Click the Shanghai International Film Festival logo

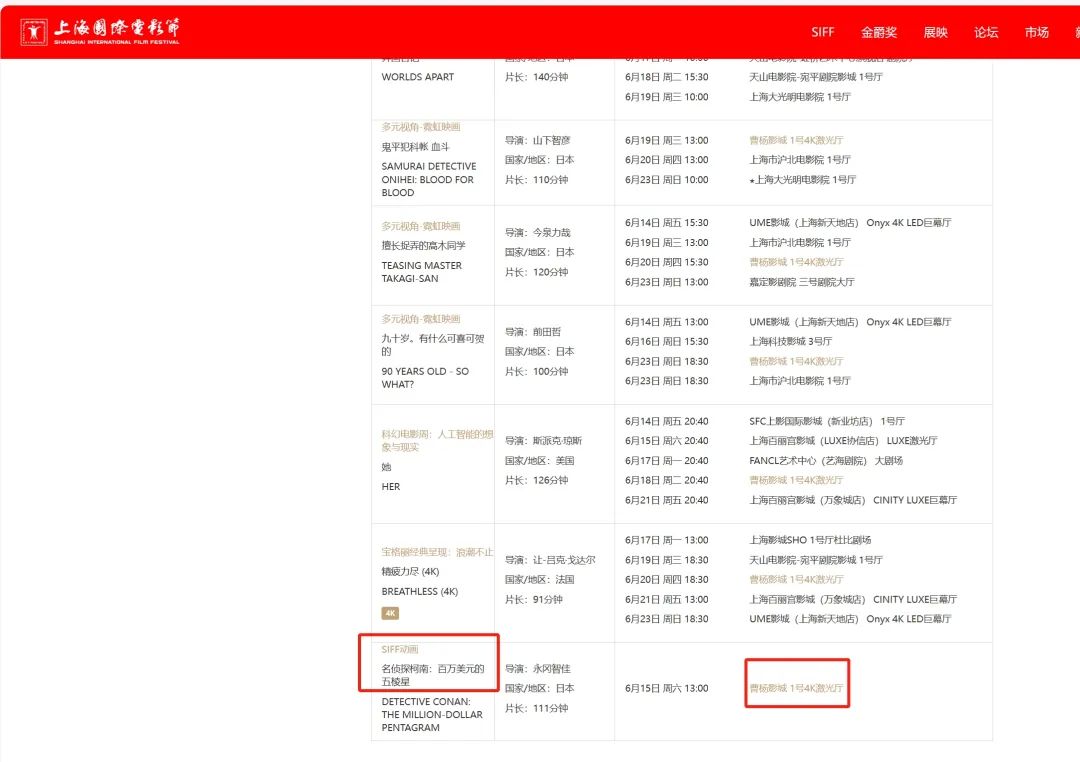100,32
